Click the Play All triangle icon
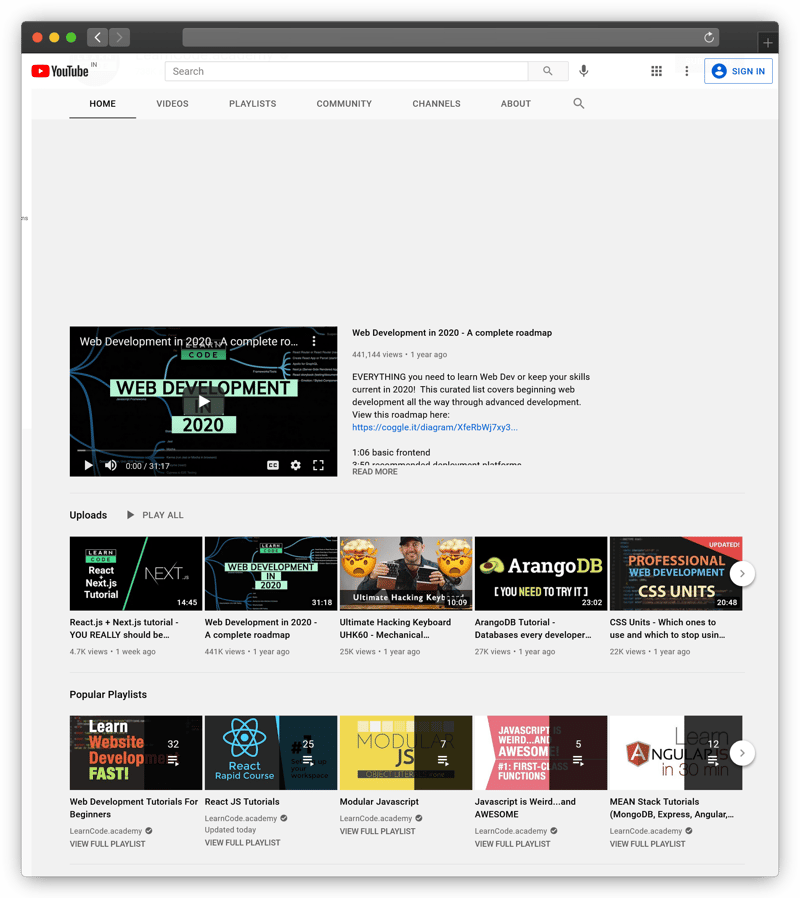This screenshot has height=898, width=800. coord(131,515)
